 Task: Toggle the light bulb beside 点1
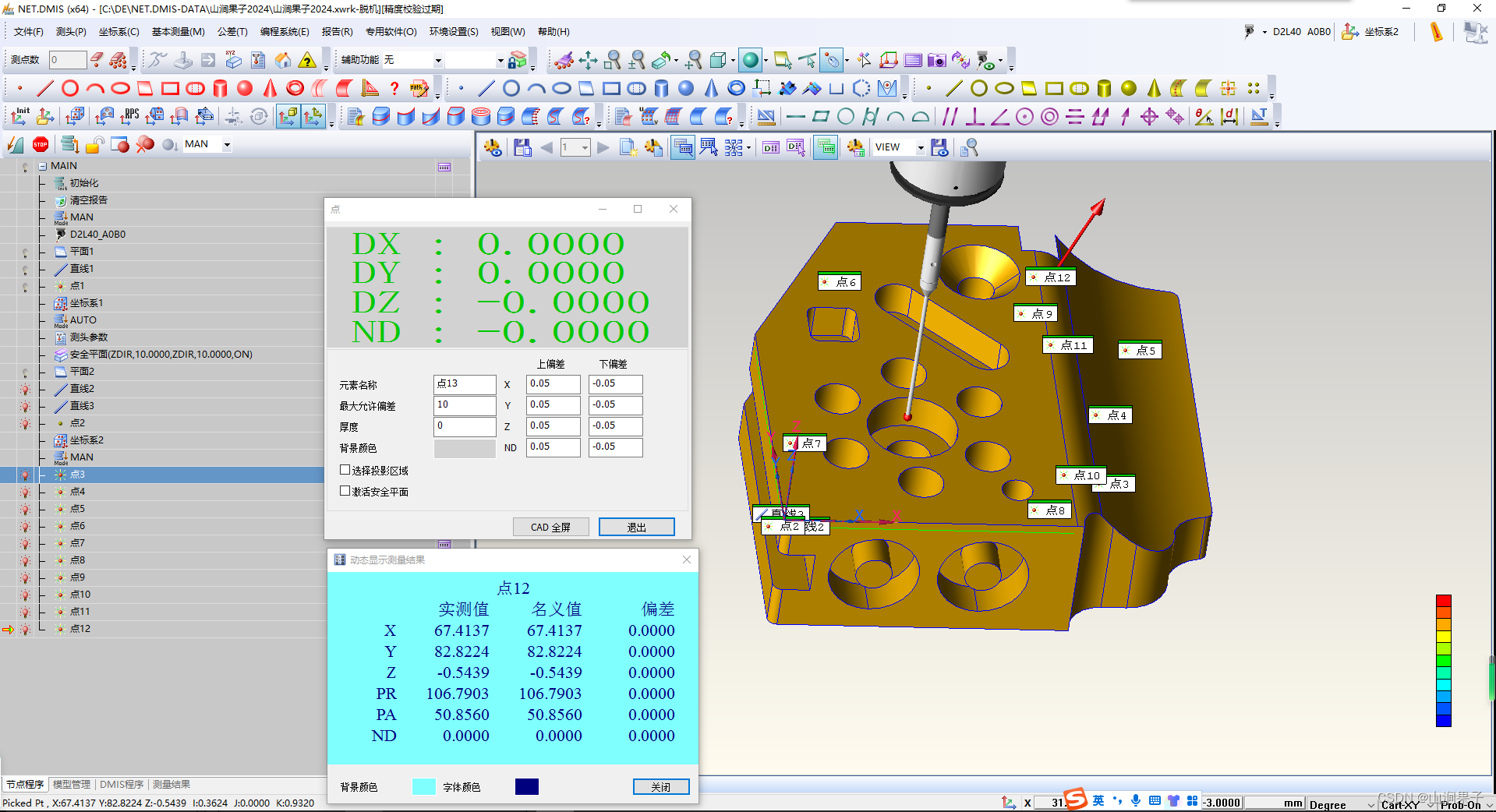(25, 286)
